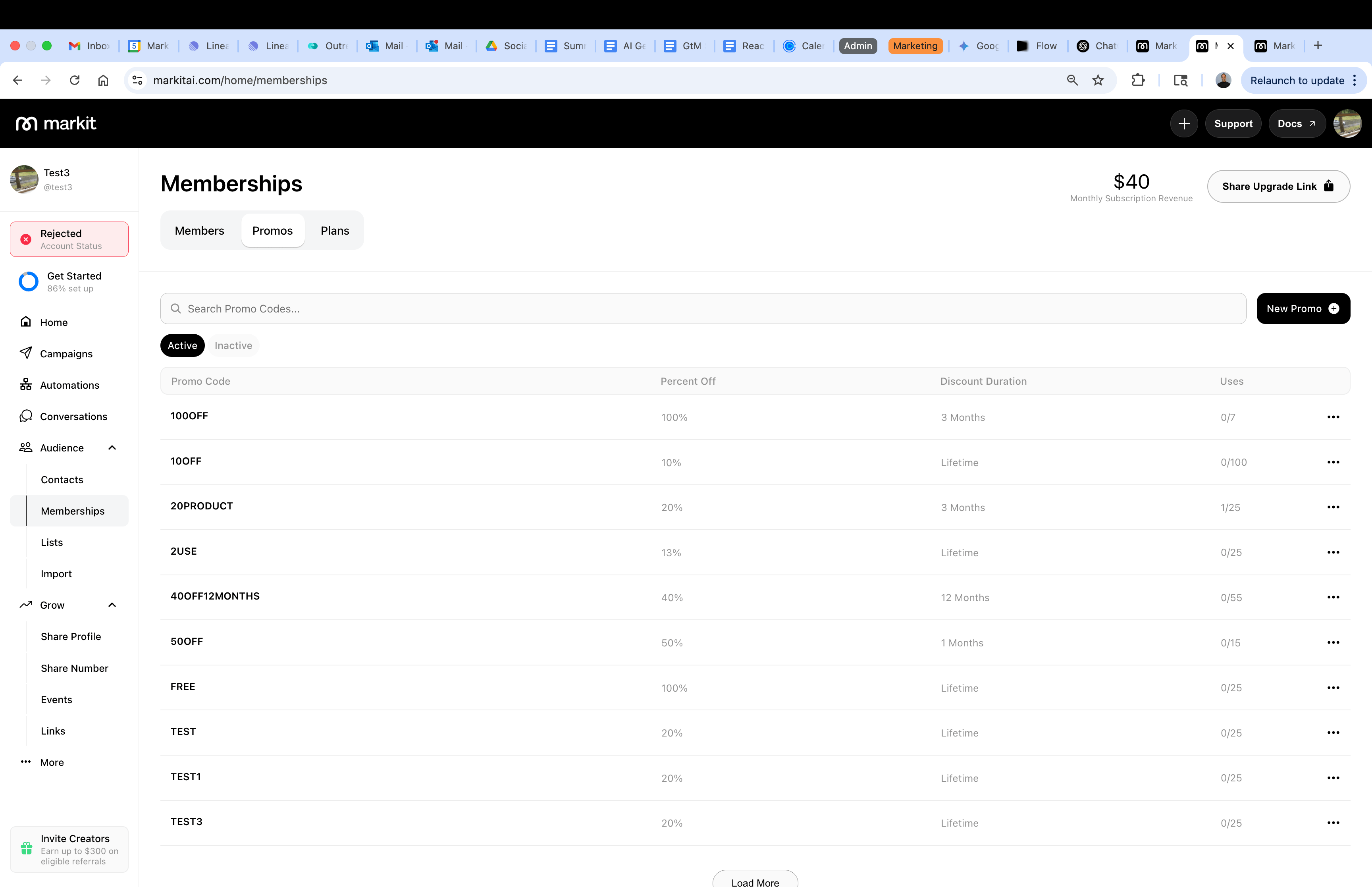The image size is (1372, 887).
Task: Show Inactive promo codes filter
Action: point(233,345)
